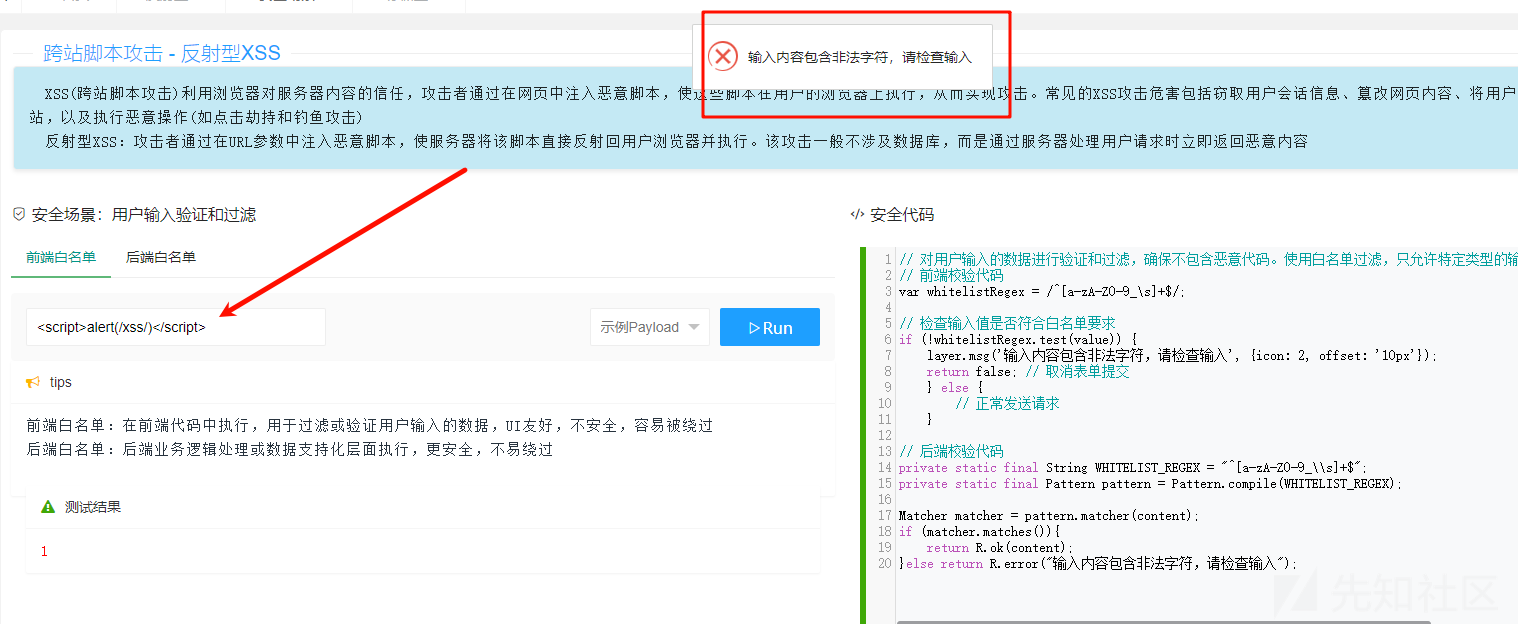
Task: Click the code comment // 正常发送请求
Action: point(1007,403)
